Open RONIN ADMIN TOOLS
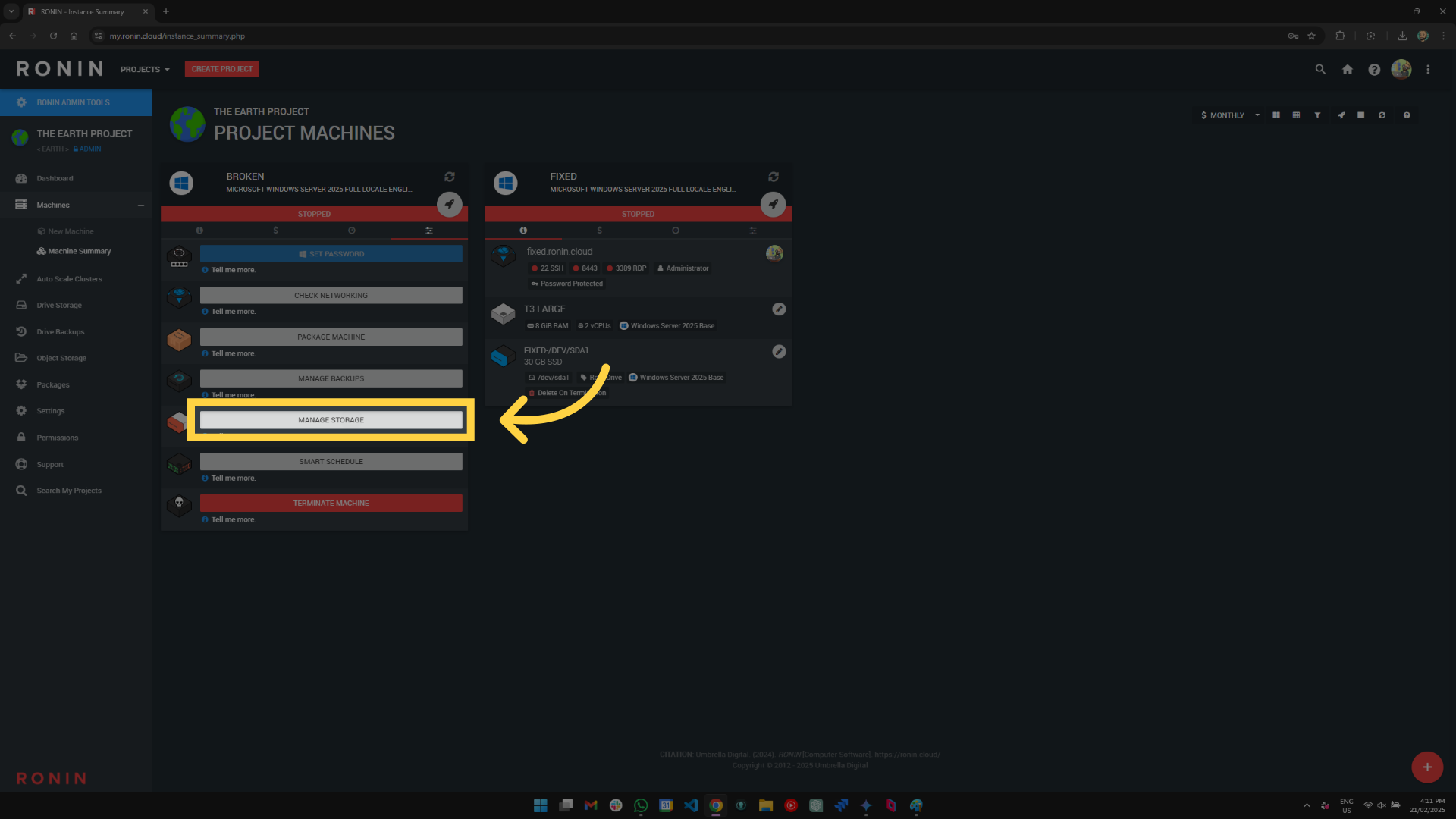This screenshot has width=1456, height=819. (x=76, y=102)
